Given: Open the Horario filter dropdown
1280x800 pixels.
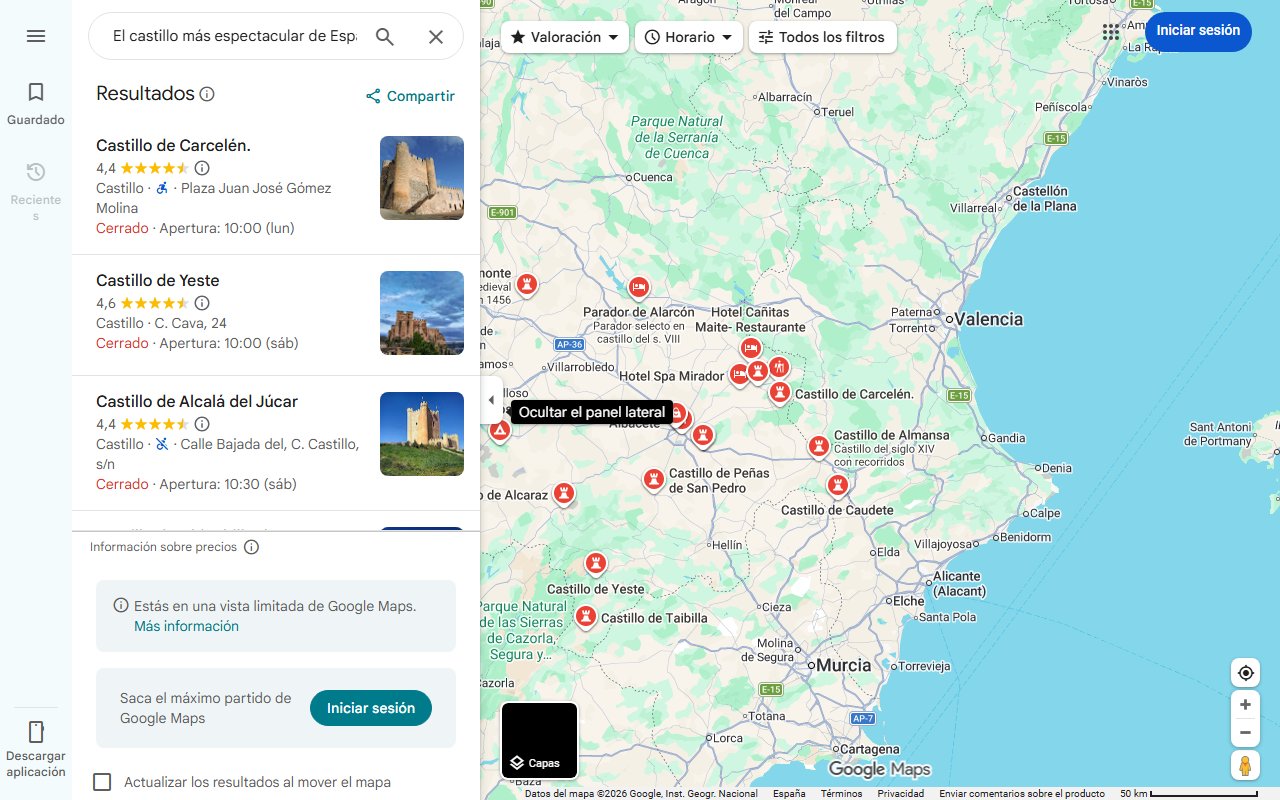Looking at the screenshot, I should tap(688, 36).
